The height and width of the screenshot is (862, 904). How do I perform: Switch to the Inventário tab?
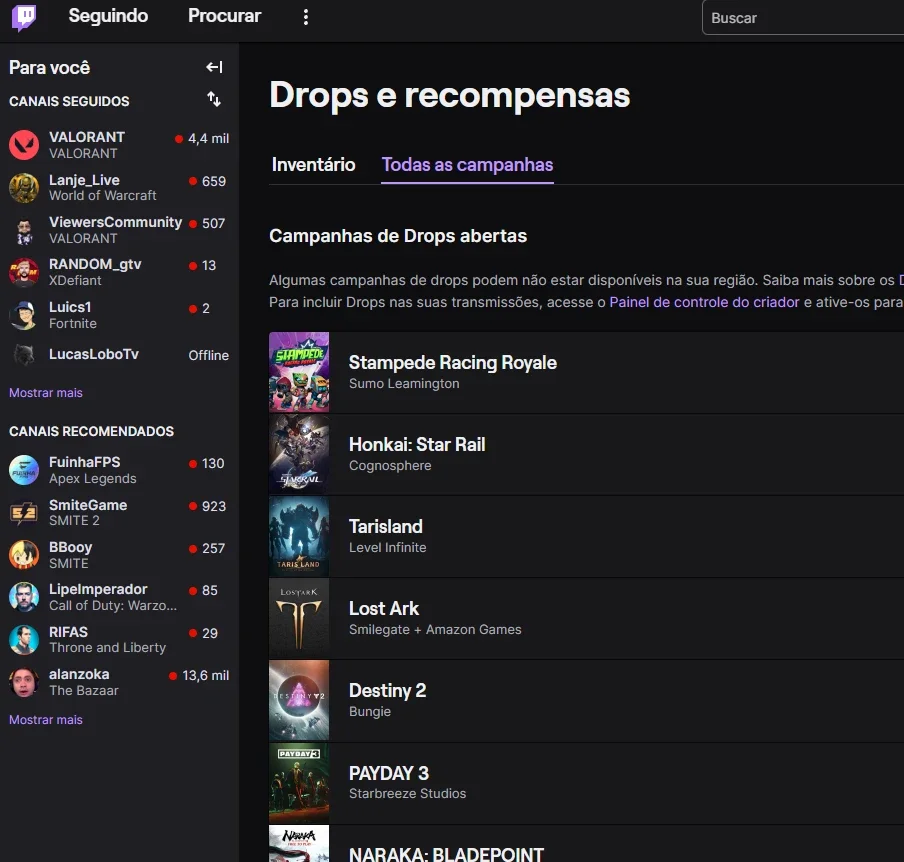314,165
